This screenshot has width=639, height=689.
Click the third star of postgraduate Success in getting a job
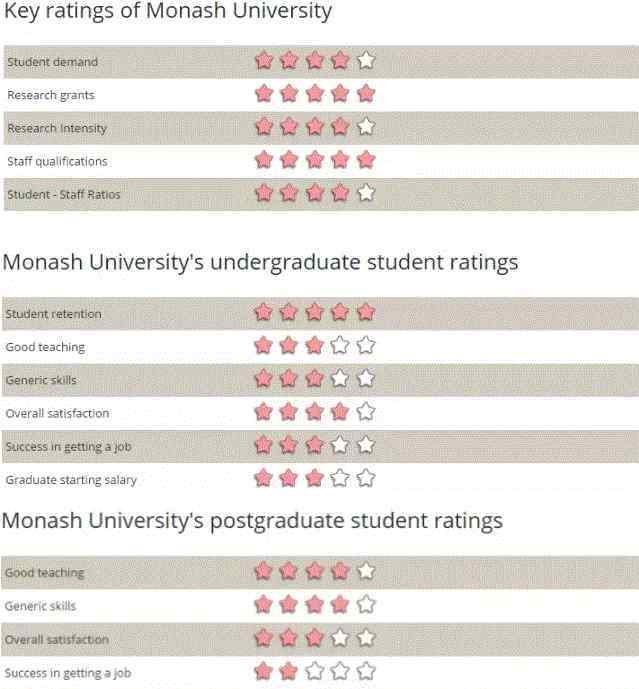click(315, 671)
